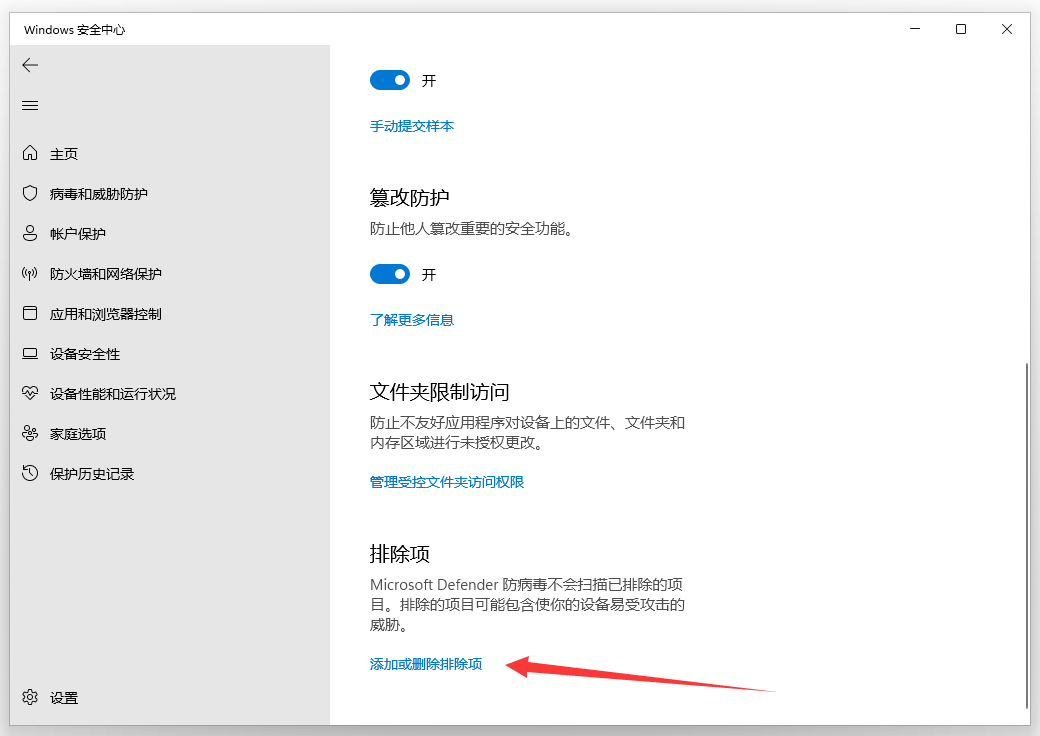点击汉堡菜单按钮展开导航栏
Viewport: 1040px width, 736px height.
pyautogui.click(x=30, y=105)
